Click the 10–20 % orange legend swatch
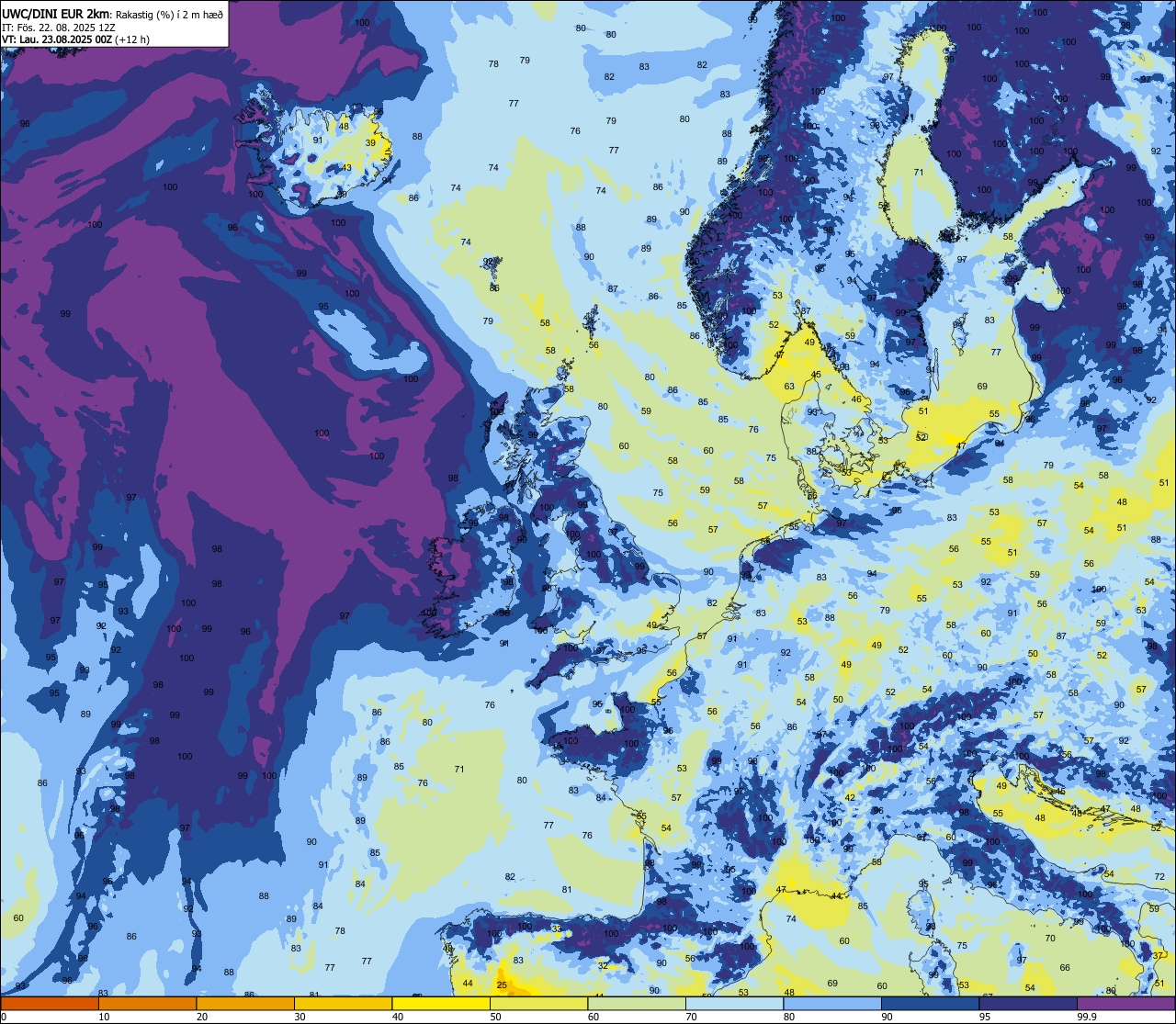 click(x=147, y=1003)
